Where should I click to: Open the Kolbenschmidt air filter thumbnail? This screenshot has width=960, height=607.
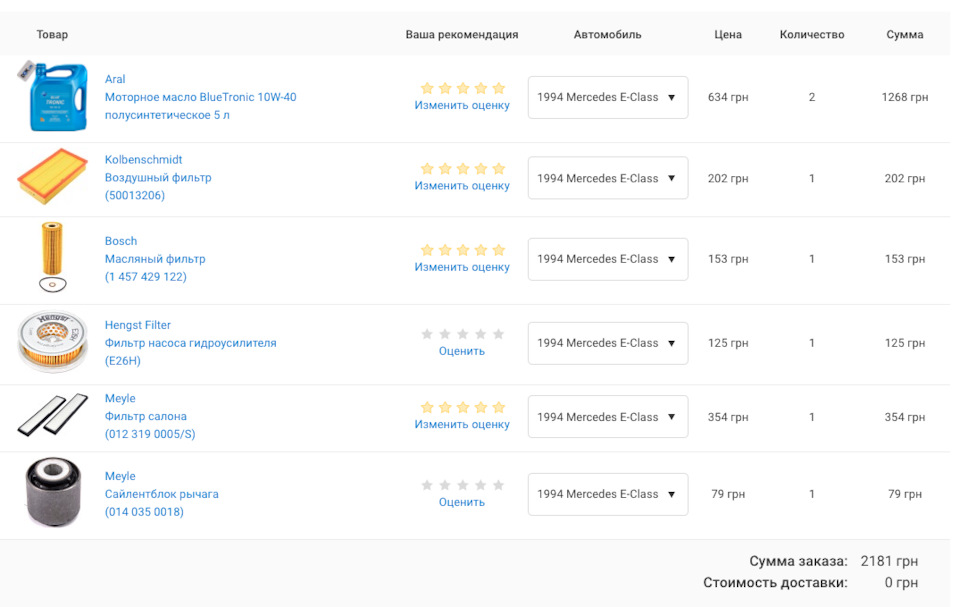(x=53, y=176)
